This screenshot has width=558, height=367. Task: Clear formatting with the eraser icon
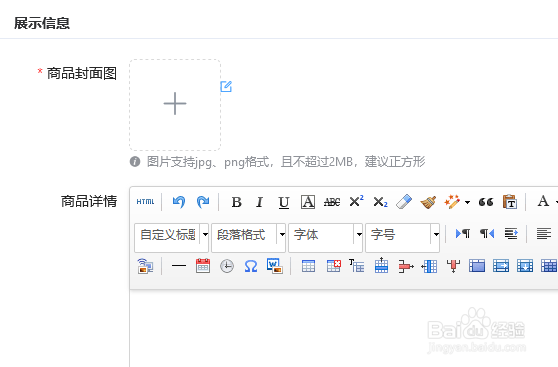(404, 201)
